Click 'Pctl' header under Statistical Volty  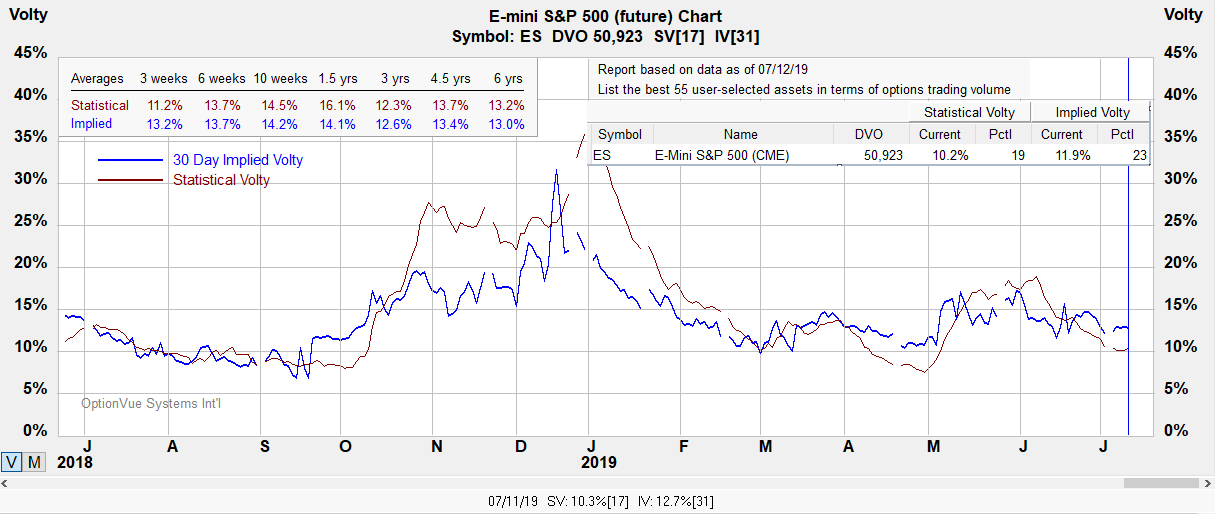pos(1000,134)
